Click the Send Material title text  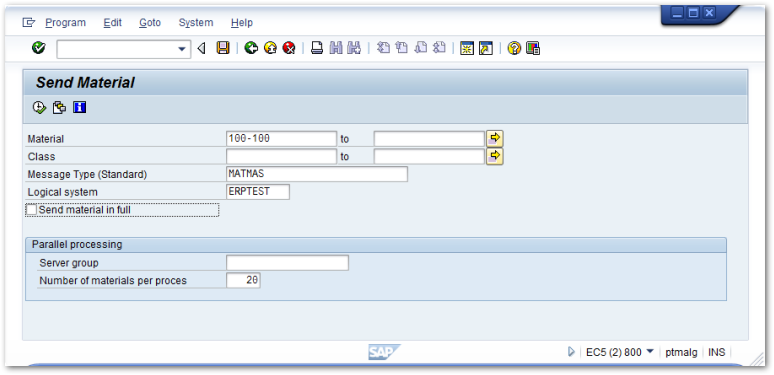tap(85, 82)
